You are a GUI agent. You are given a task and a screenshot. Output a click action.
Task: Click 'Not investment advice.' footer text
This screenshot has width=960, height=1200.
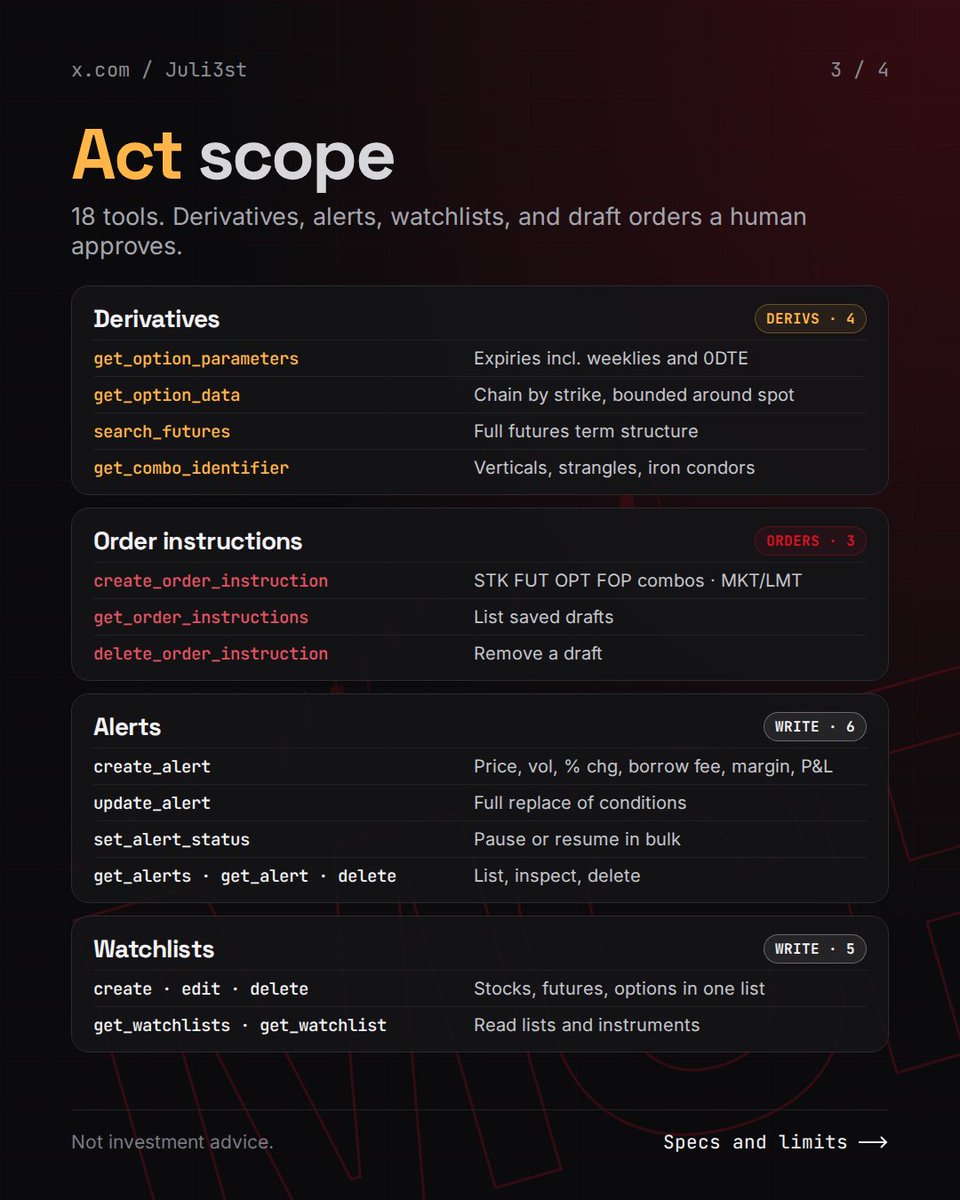[x=172, y=1142]
